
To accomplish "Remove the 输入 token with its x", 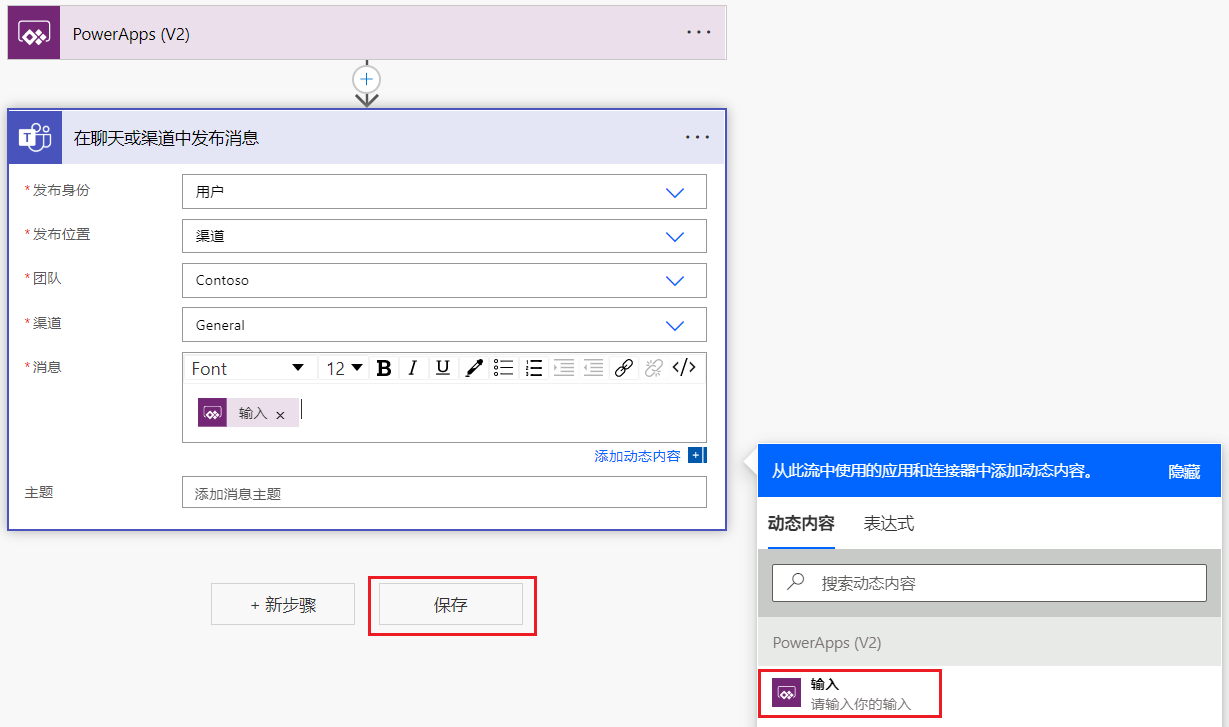I will (x=280, y=414).
